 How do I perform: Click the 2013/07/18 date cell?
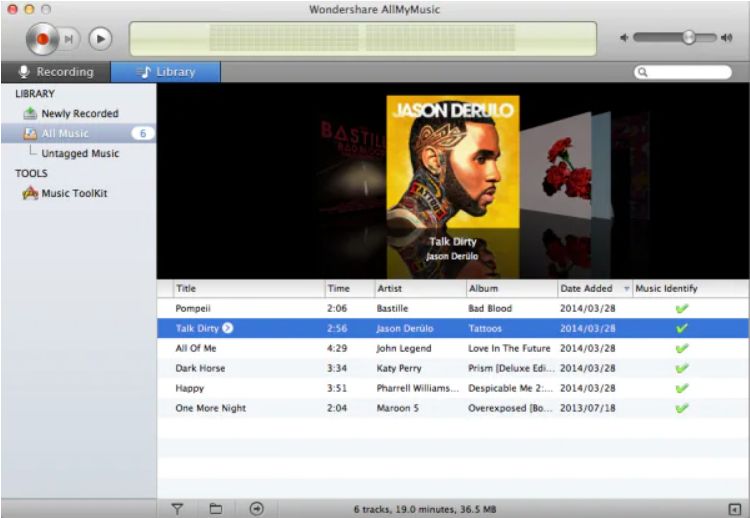pyautogui.click(x=587, y=408)
